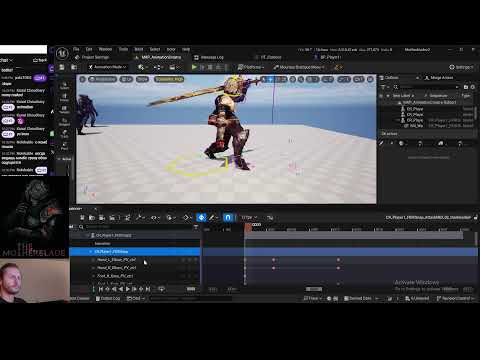This screenshot has height=360, width=480.
Task: Open the File menu
Action: 76,49
